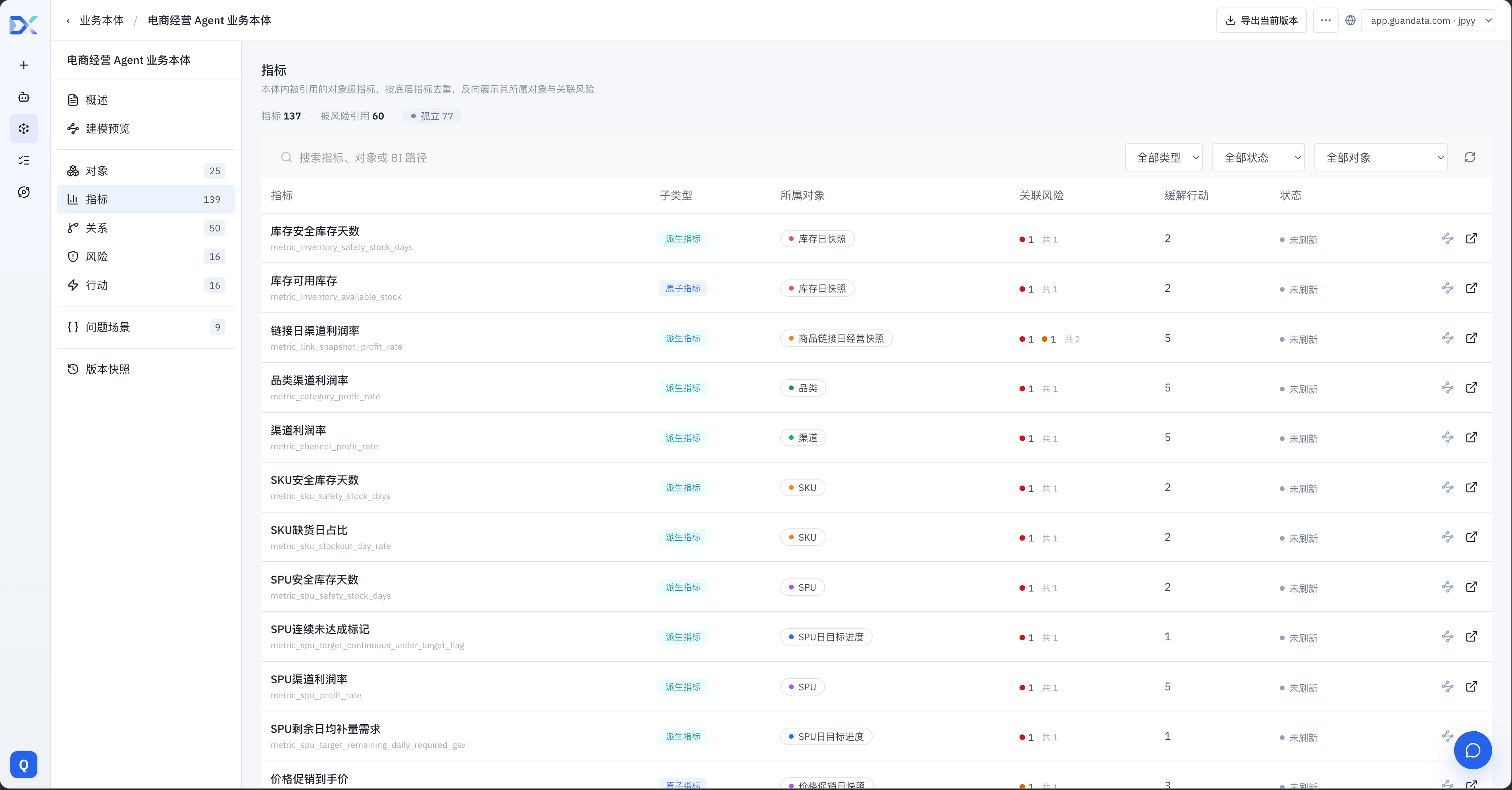Open 建模预览 in sidebar
This screenshot has height=790, width=1512.
(x=146, y=129)
